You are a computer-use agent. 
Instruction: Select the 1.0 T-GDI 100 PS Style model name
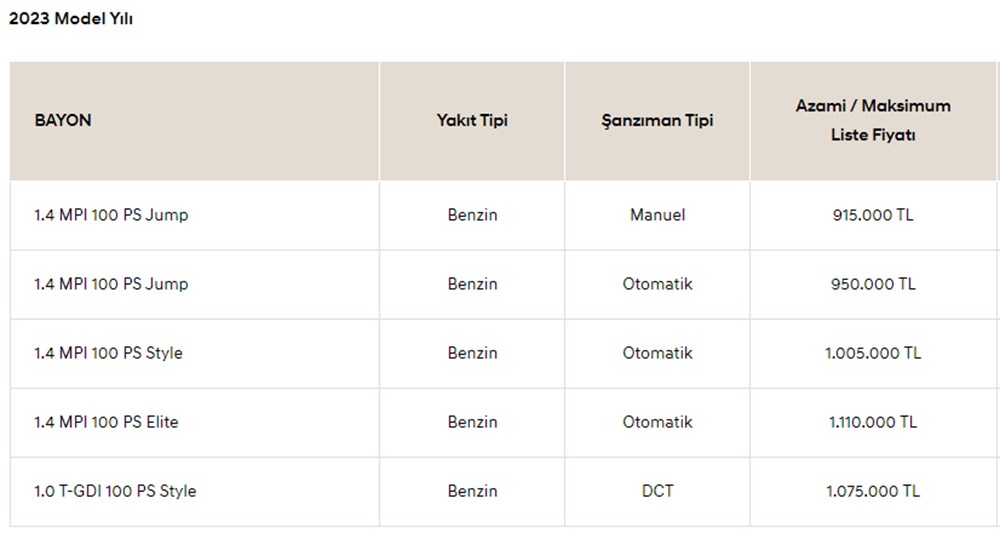tap(115, 491)
